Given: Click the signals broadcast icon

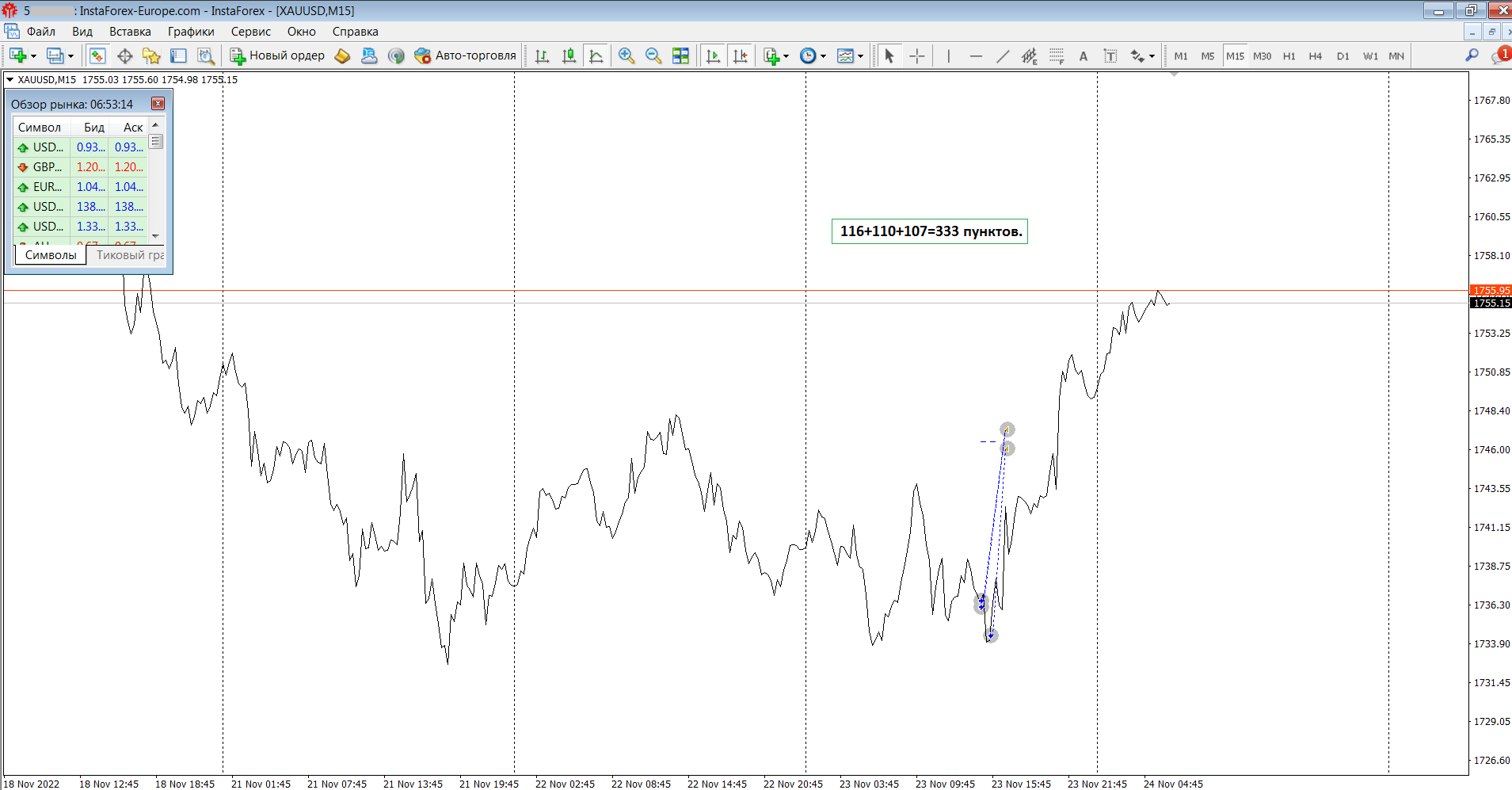Looking at the screenshot, I should [x=396, y=55].
